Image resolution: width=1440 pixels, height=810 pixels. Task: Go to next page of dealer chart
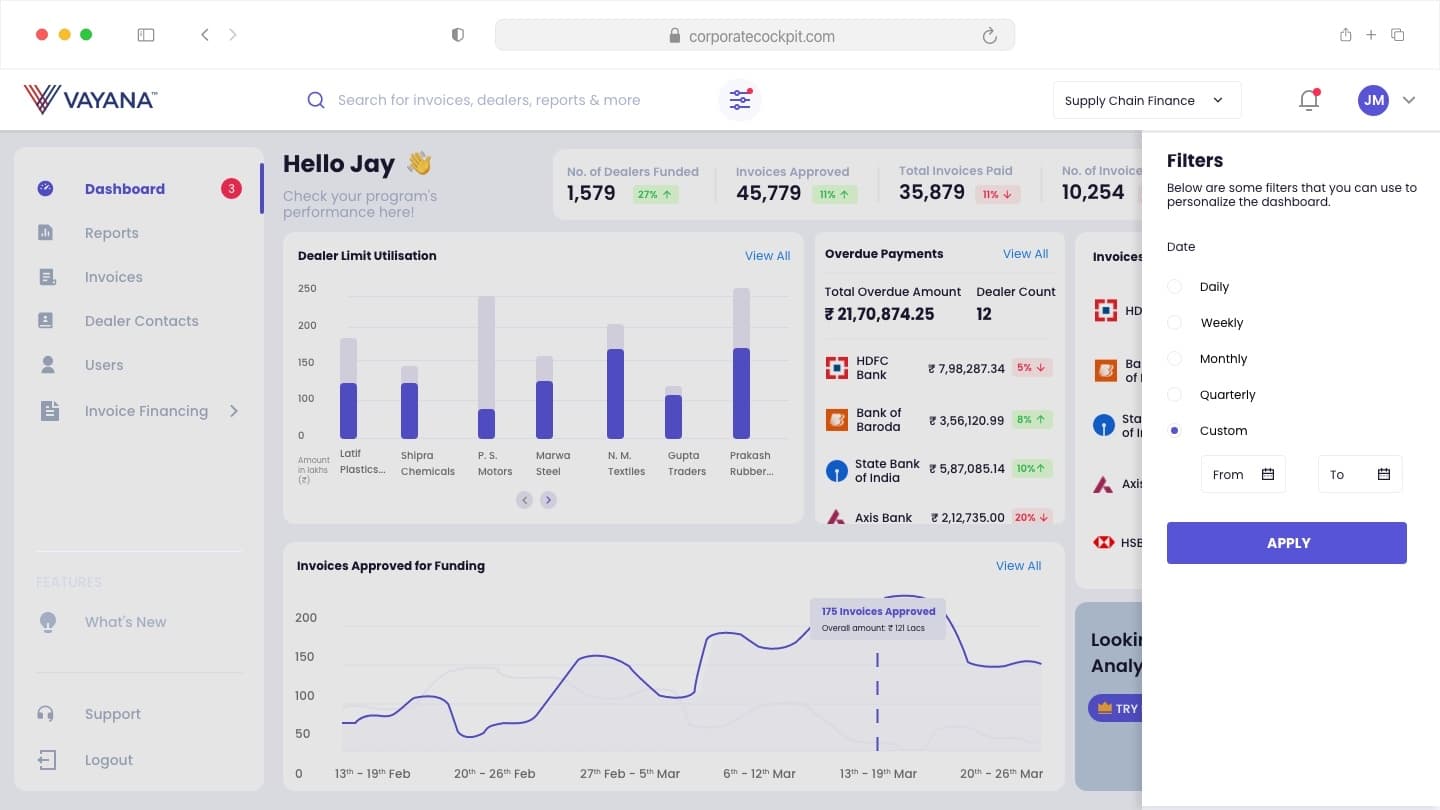pos(548,500)
